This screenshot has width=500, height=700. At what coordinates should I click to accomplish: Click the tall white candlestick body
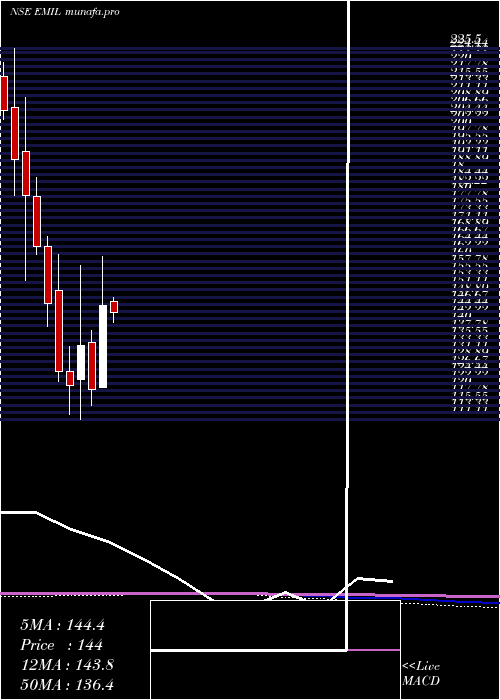[103, 346]
